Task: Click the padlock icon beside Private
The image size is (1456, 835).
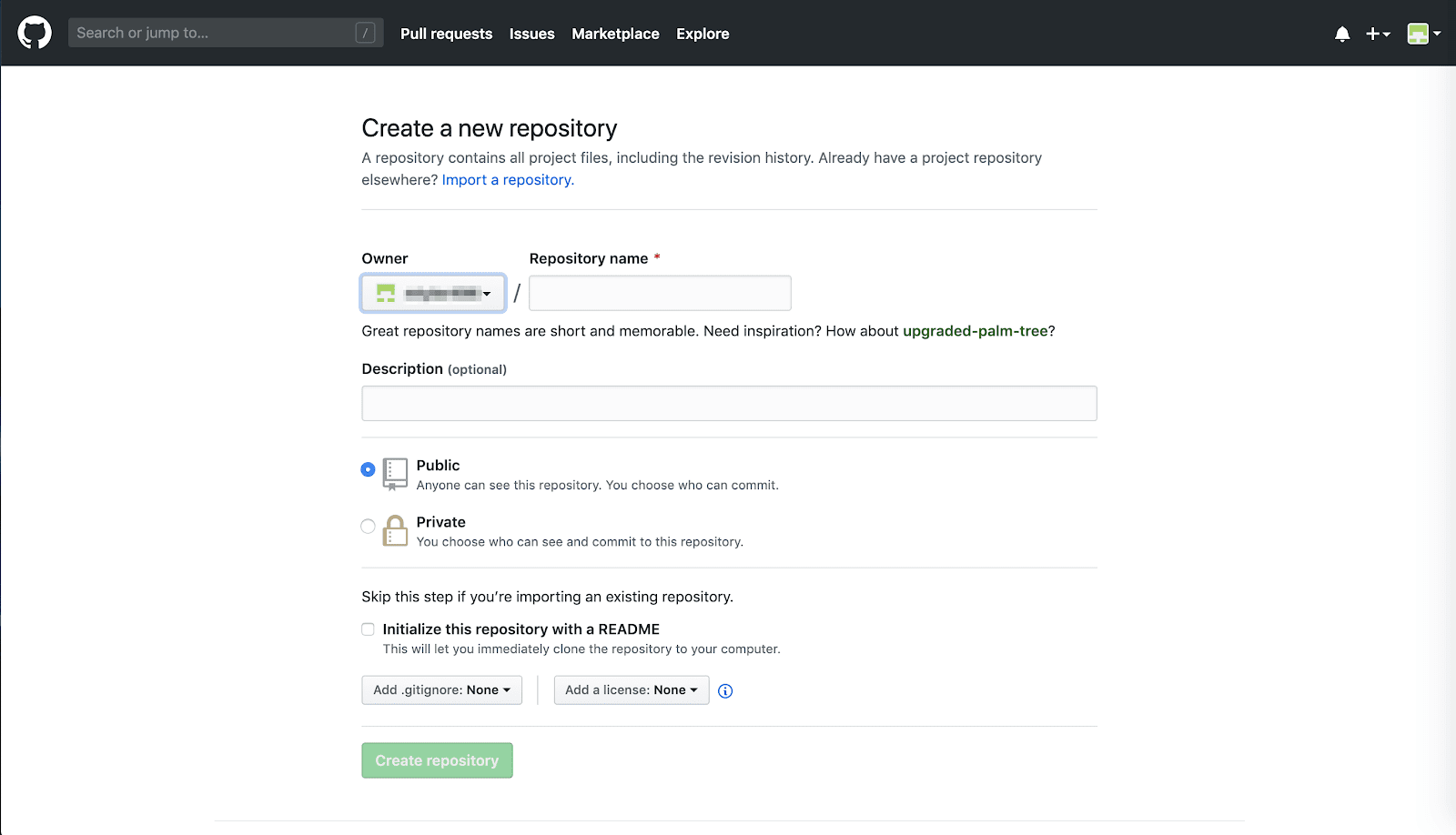Action: tap(395, 530)
